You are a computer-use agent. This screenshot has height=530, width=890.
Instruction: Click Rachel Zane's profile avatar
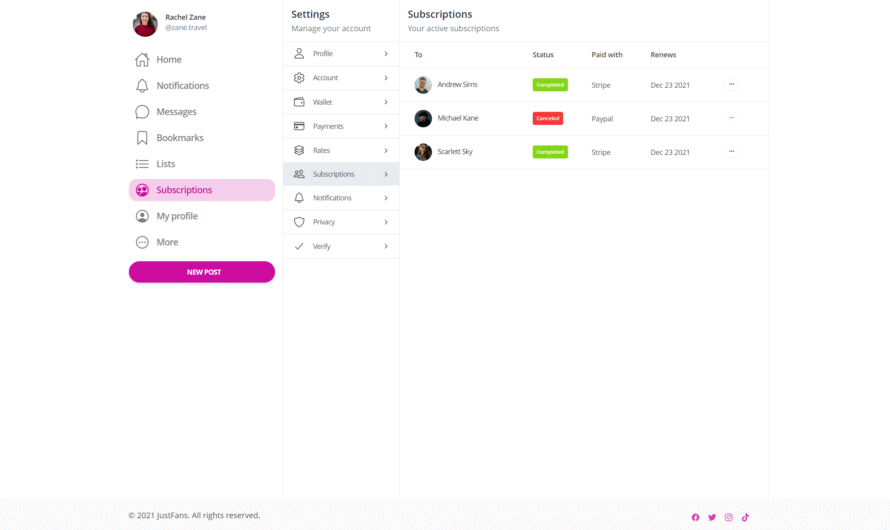click(x=145, y=24)
